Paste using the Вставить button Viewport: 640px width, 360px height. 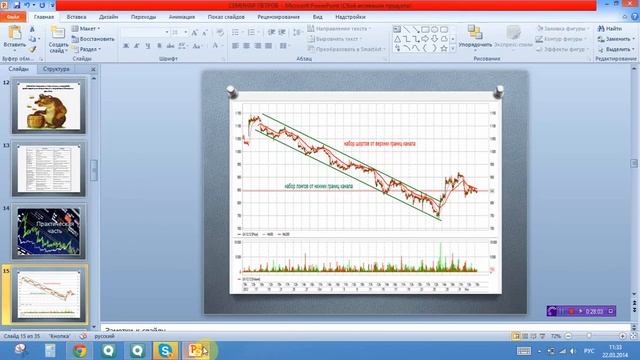(x=14, y=38)
